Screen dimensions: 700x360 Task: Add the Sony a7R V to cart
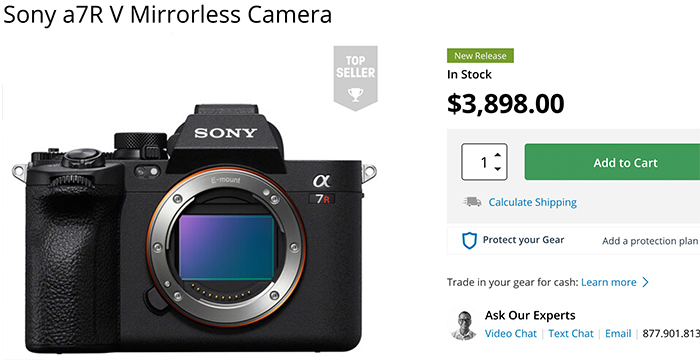click(x=612, y=162)
